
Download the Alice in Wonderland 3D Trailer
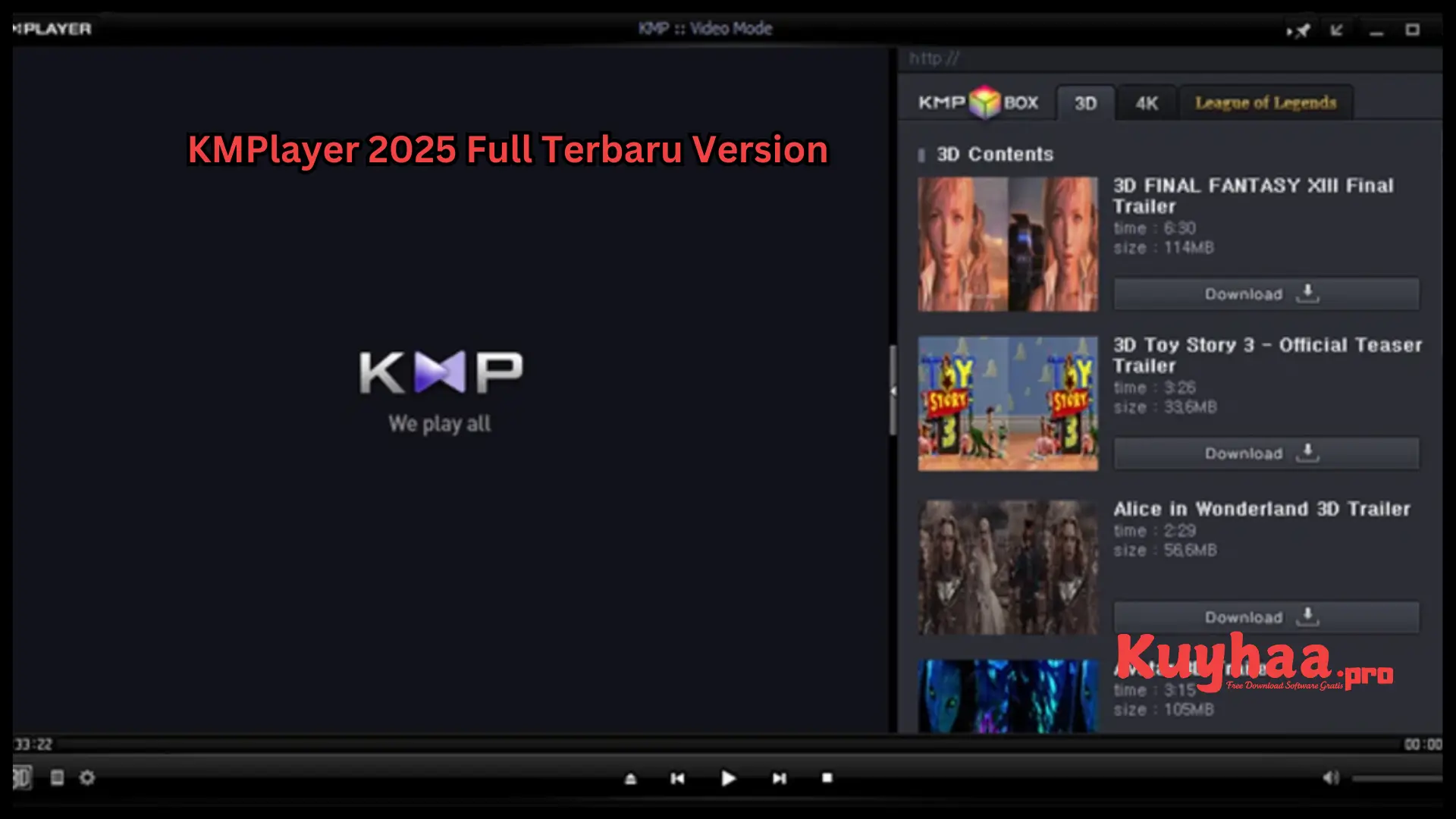pyautogui.click(x=1265, y=617)
